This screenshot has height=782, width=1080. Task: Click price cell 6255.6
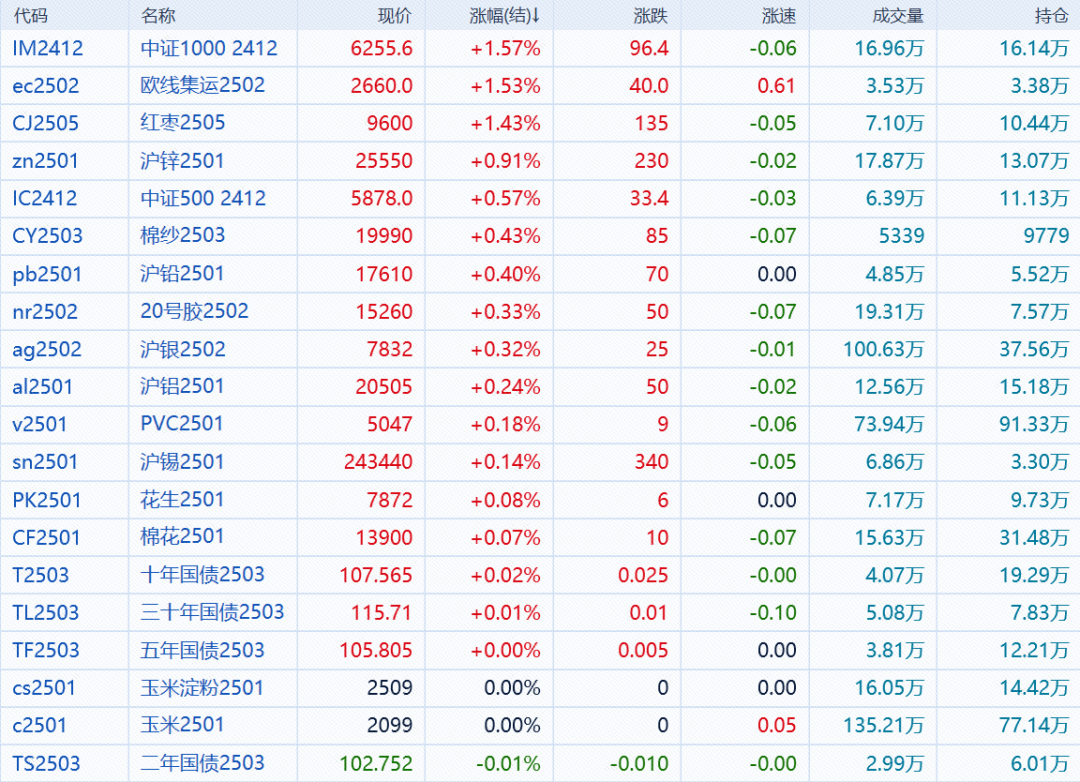click(x=382, y=48)
